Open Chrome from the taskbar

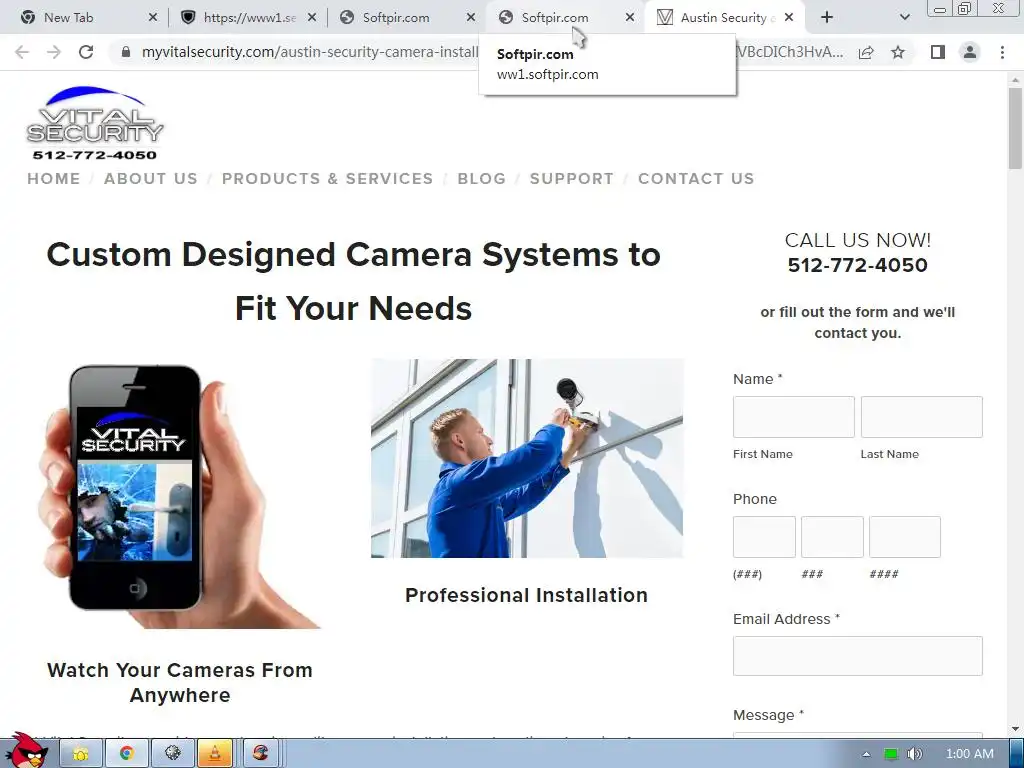pyautogui.click(x=127, y=754)
